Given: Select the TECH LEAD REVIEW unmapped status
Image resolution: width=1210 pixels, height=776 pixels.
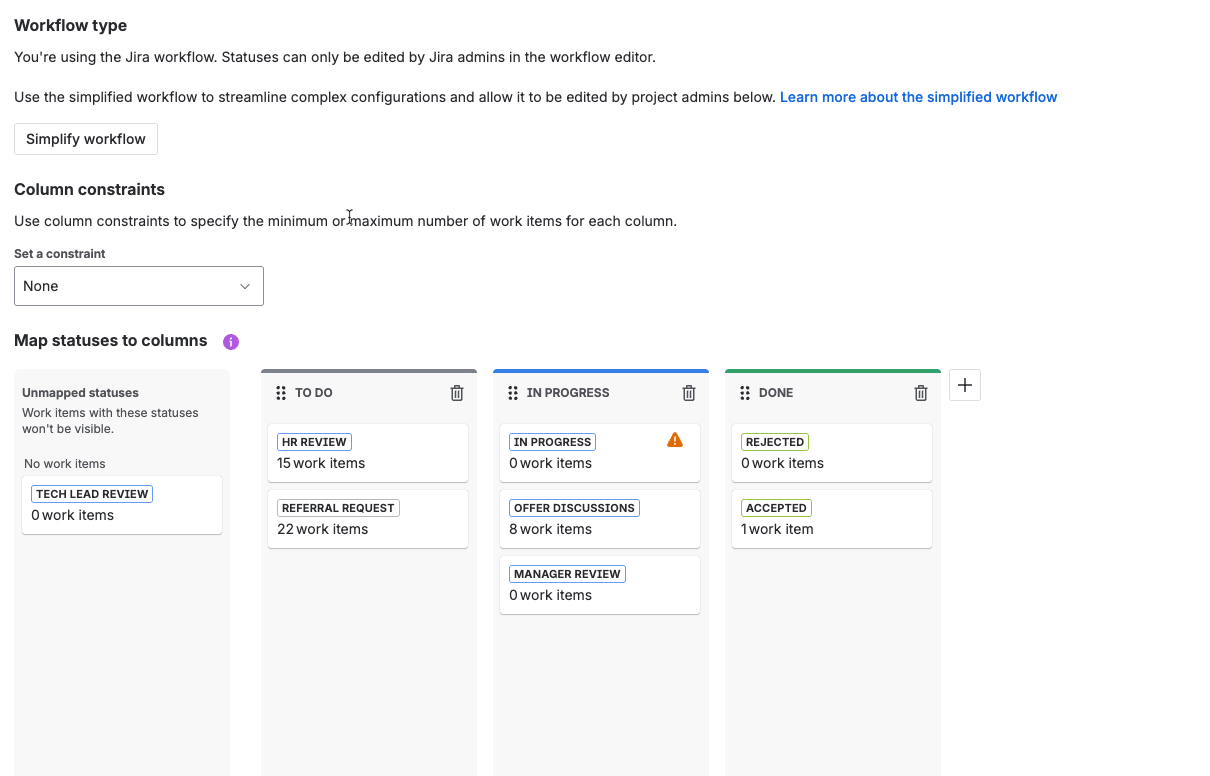Looking at the screenshot, I should point(122,505).
